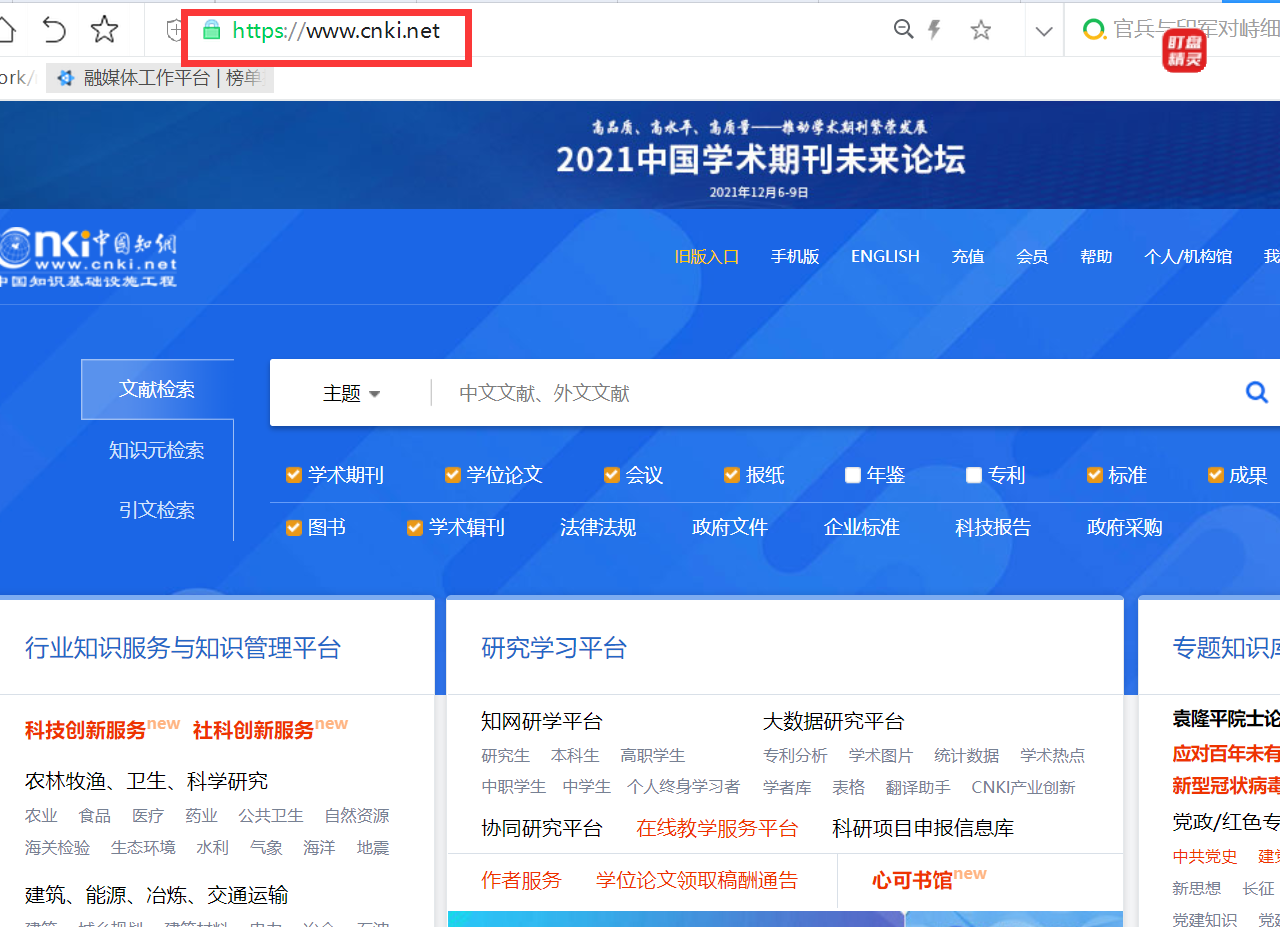Viewport: 1280px width, 927px height.
Task: Click 统计数据 link
Action: click(967, 756)
